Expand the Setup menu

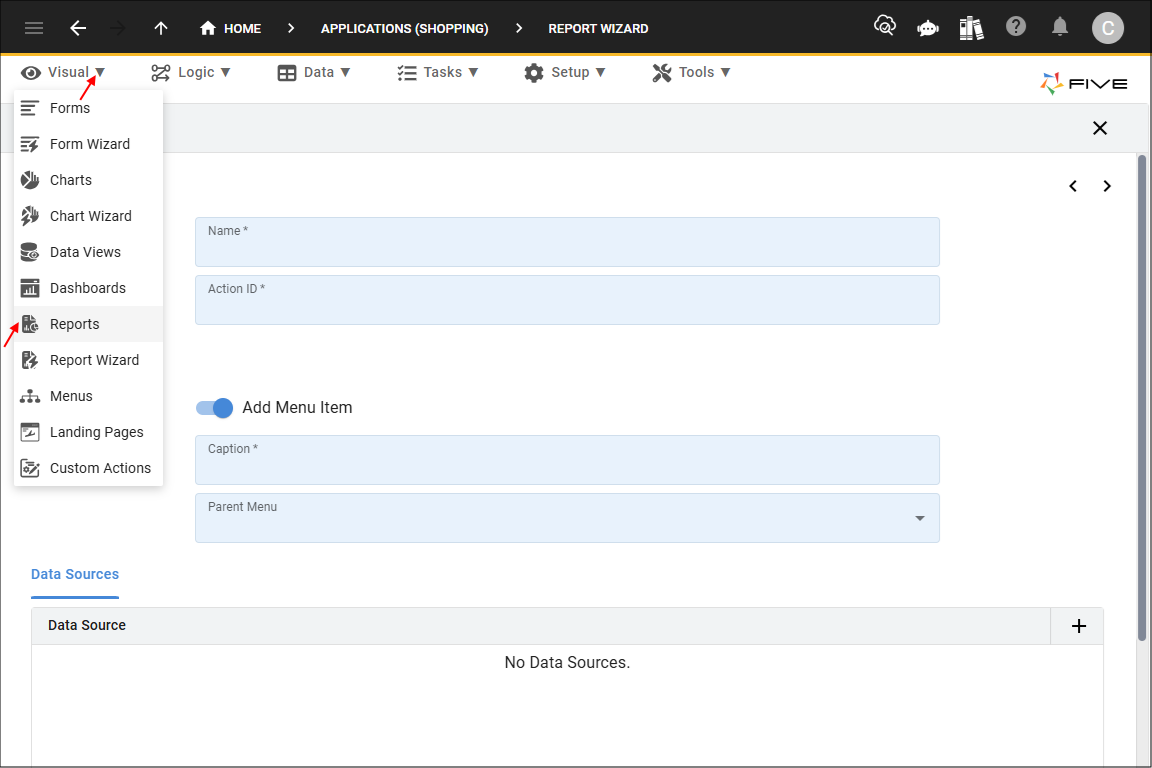click(x=565, y=73)
